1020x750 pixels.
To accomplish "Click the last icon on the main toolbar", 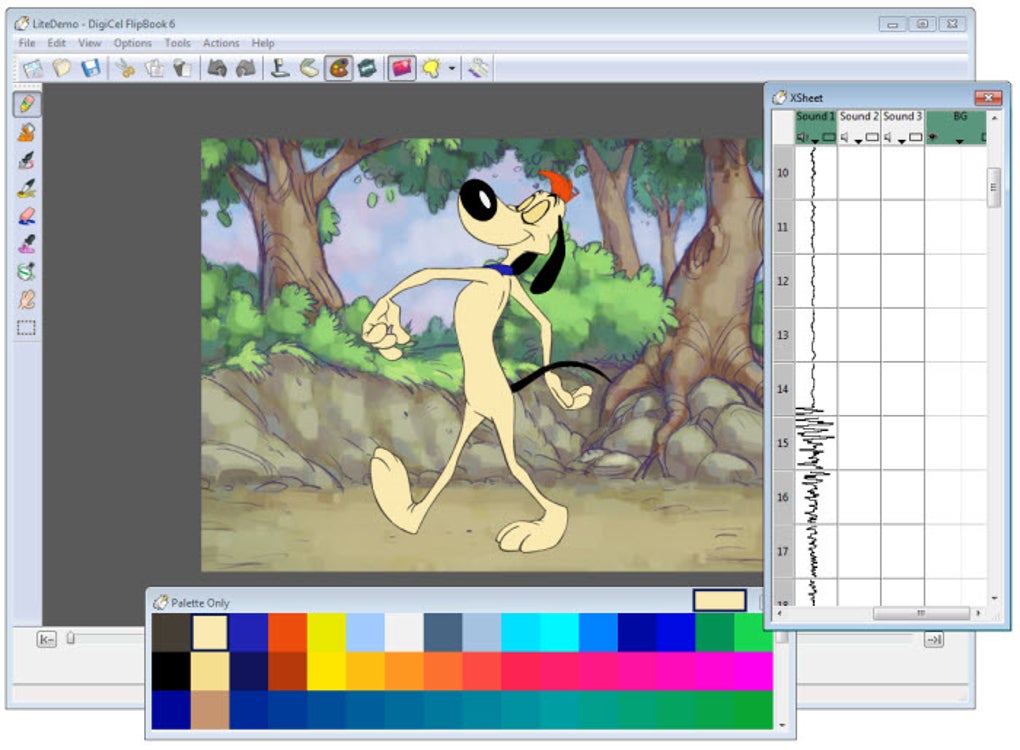I will (478, 68).
